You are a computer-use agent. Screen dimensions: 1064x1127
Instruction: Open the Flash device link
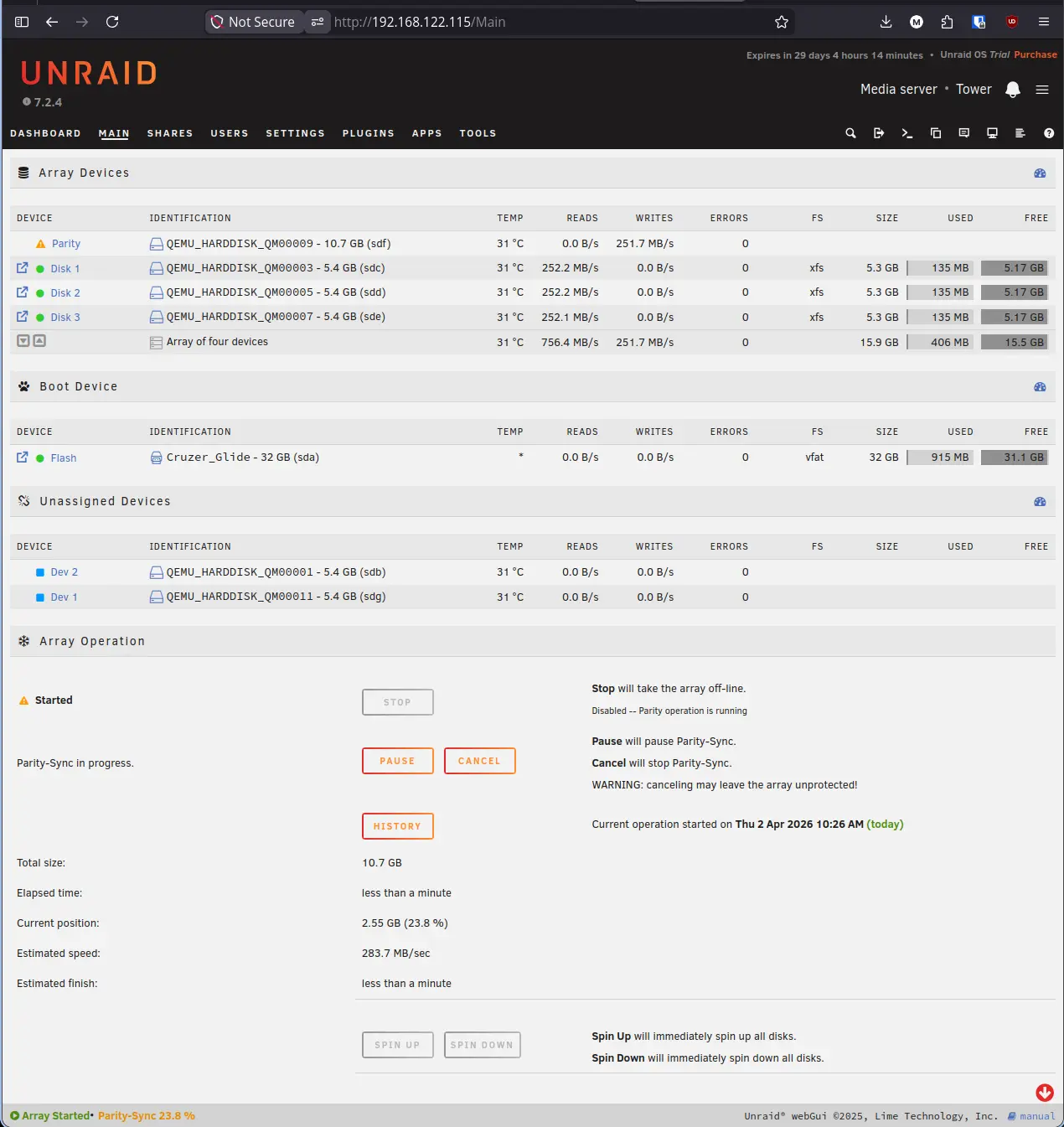pos(63,458)
